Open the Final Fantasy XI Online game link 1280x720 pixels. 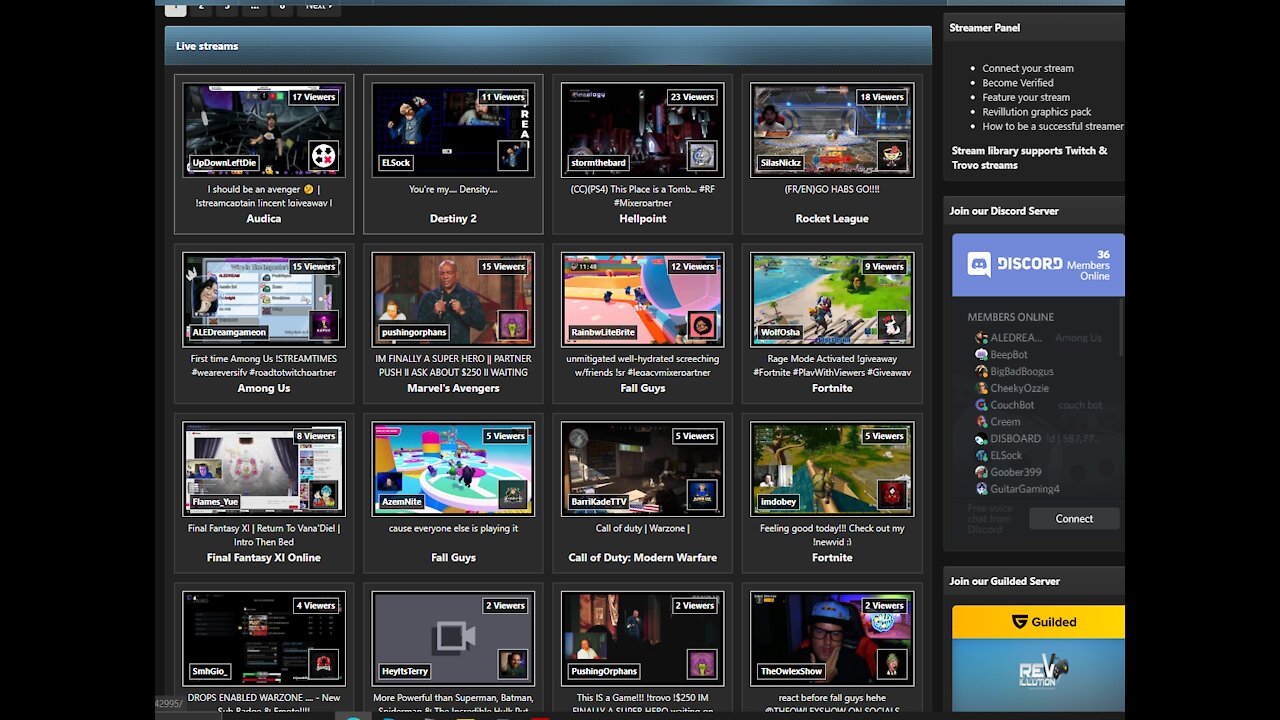point(264,557)
